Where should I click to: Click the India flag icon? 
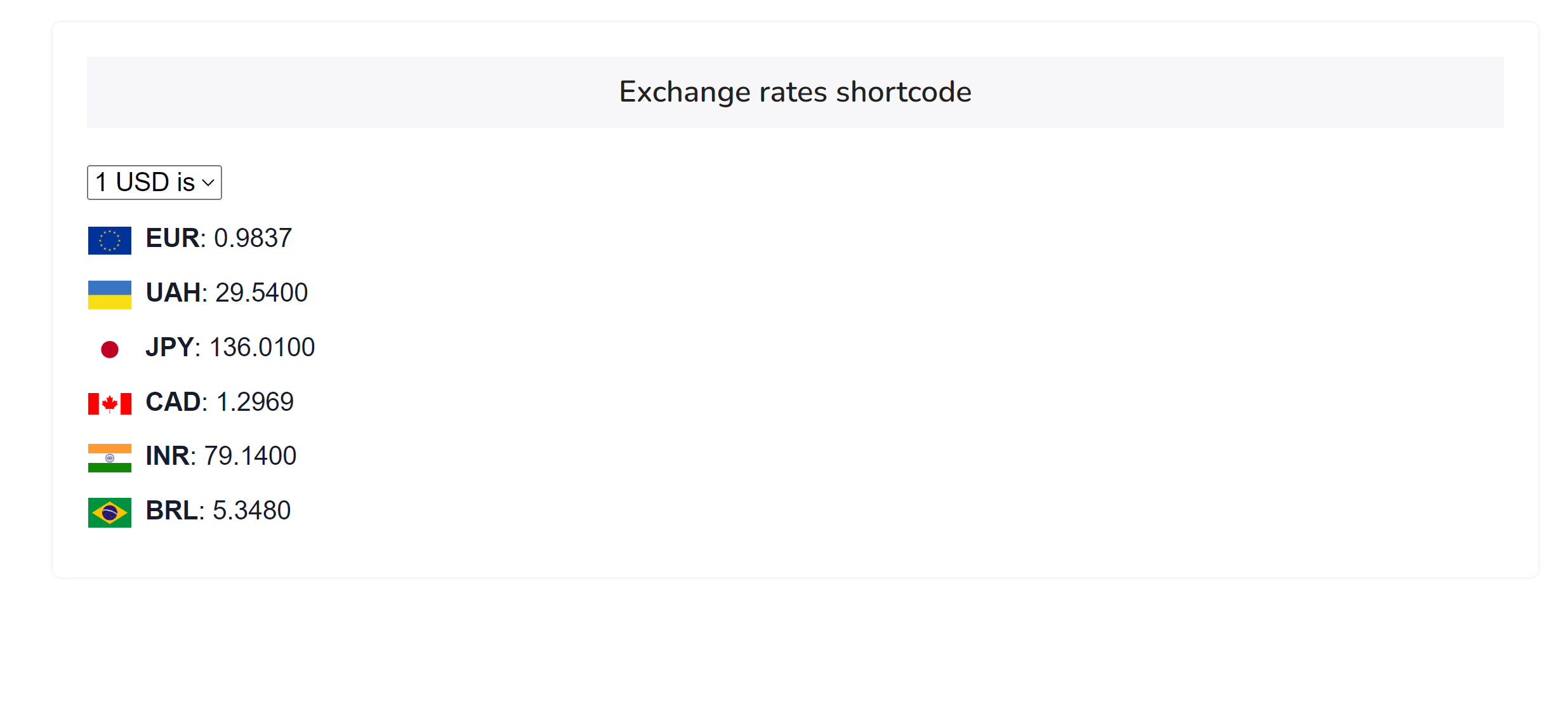coord(109,458)
